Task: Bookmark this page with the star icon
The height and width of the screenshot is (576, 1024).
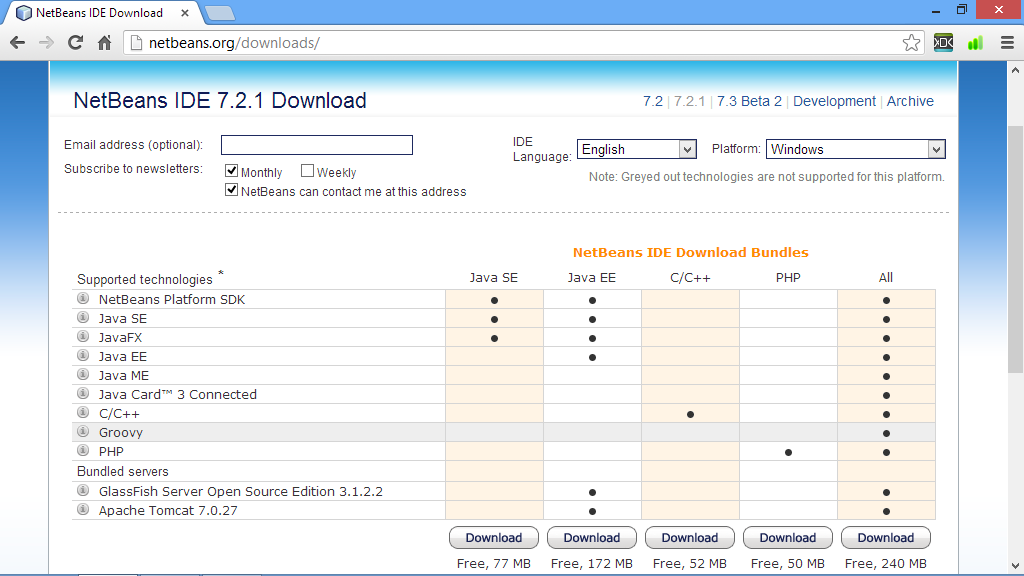Action: point(911,43)
